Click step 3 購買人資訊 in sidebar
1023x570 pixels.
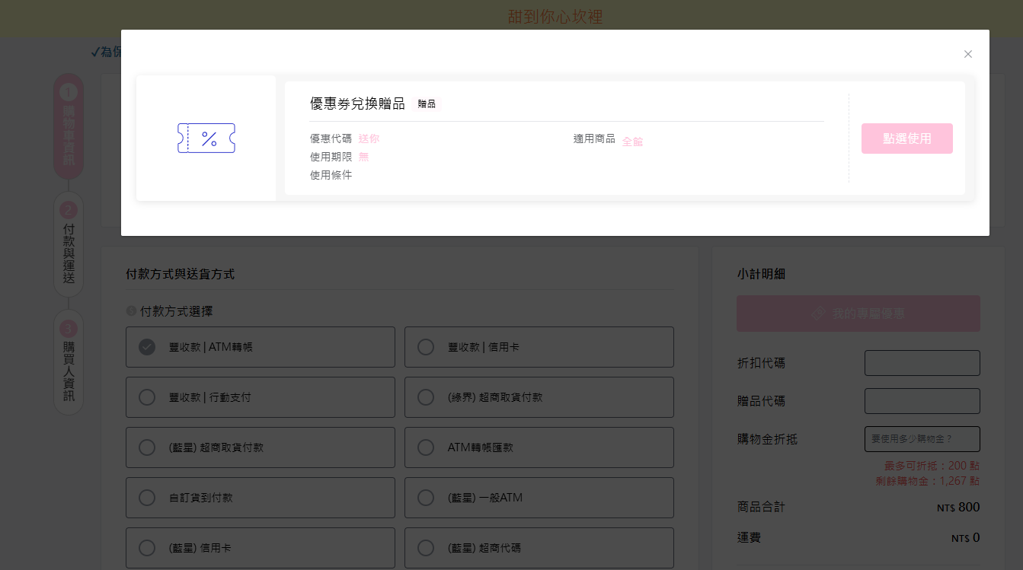click(x=69, y=363)
